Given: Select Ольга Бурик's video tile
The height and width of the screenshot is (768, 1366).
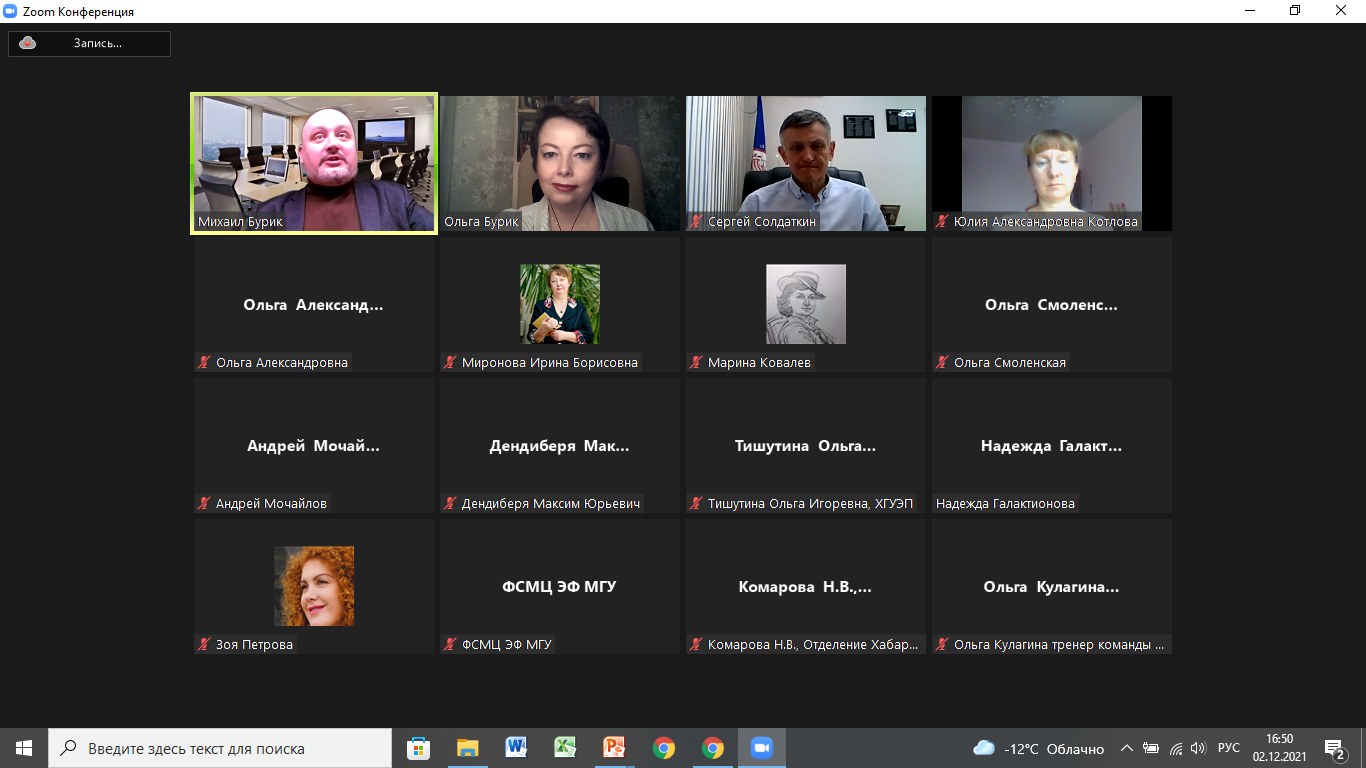Looking at the screenshot, I should pos(560,164).
